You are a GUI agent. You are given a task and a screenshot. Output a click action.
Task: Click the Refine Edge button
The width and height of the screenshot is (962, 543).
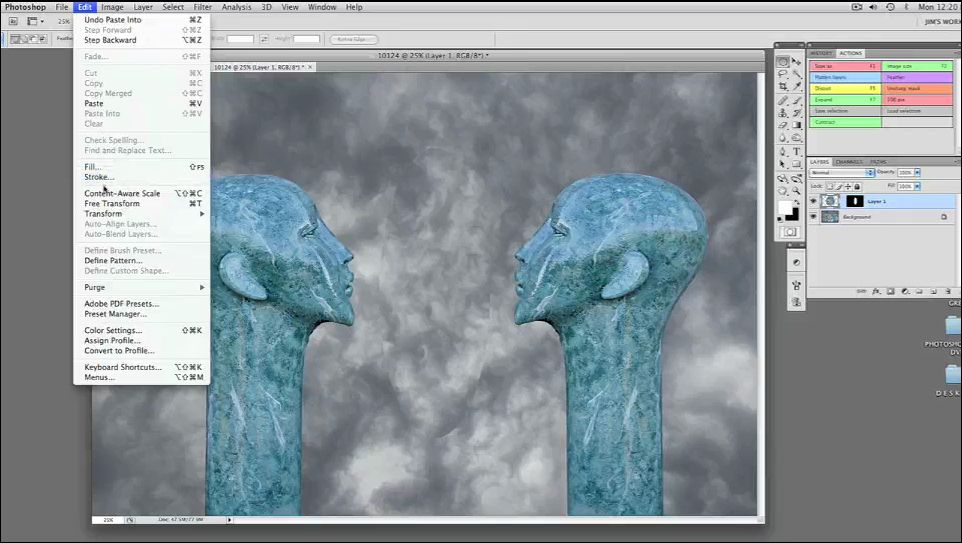(x=353, y=39)
